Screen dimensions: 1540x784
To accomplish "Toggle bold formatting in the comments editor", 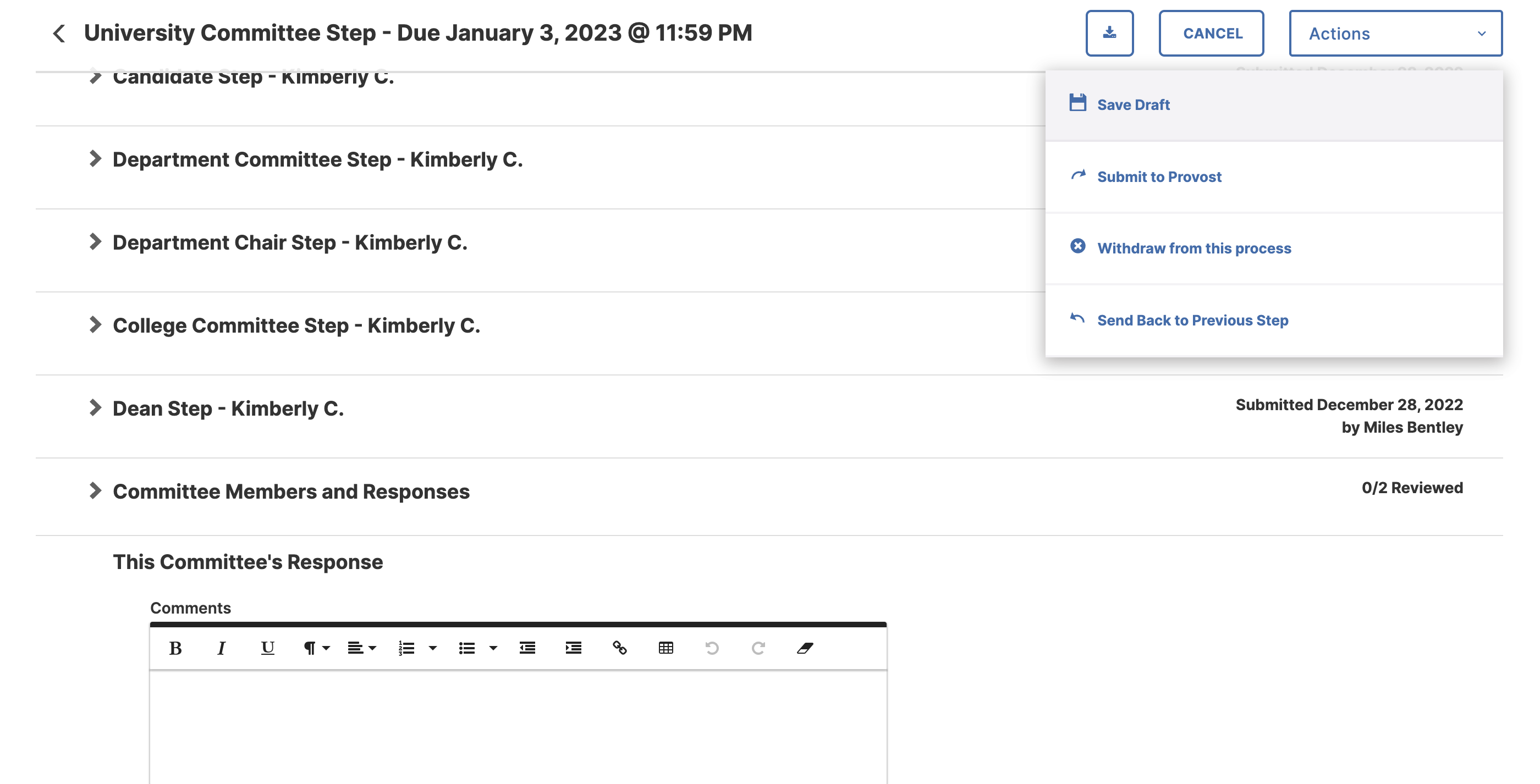I will pos(175,648).
